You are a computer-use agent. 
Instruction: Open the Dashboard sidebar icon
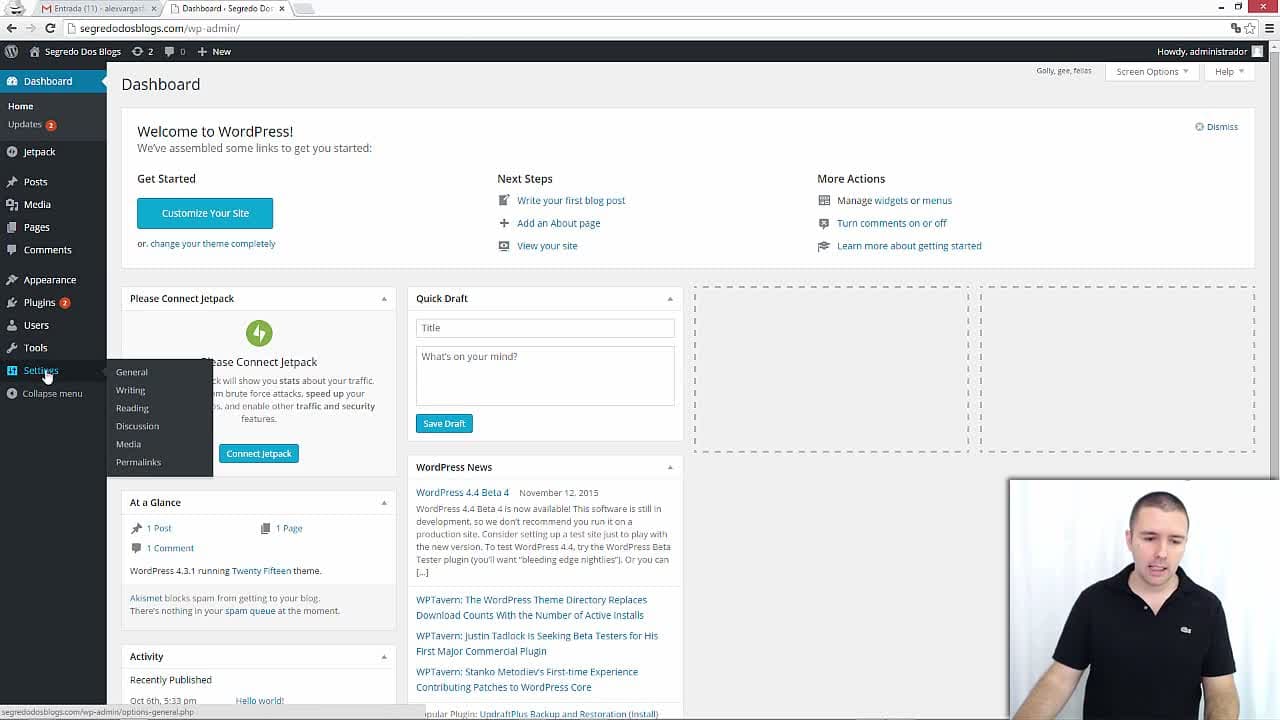12,81
